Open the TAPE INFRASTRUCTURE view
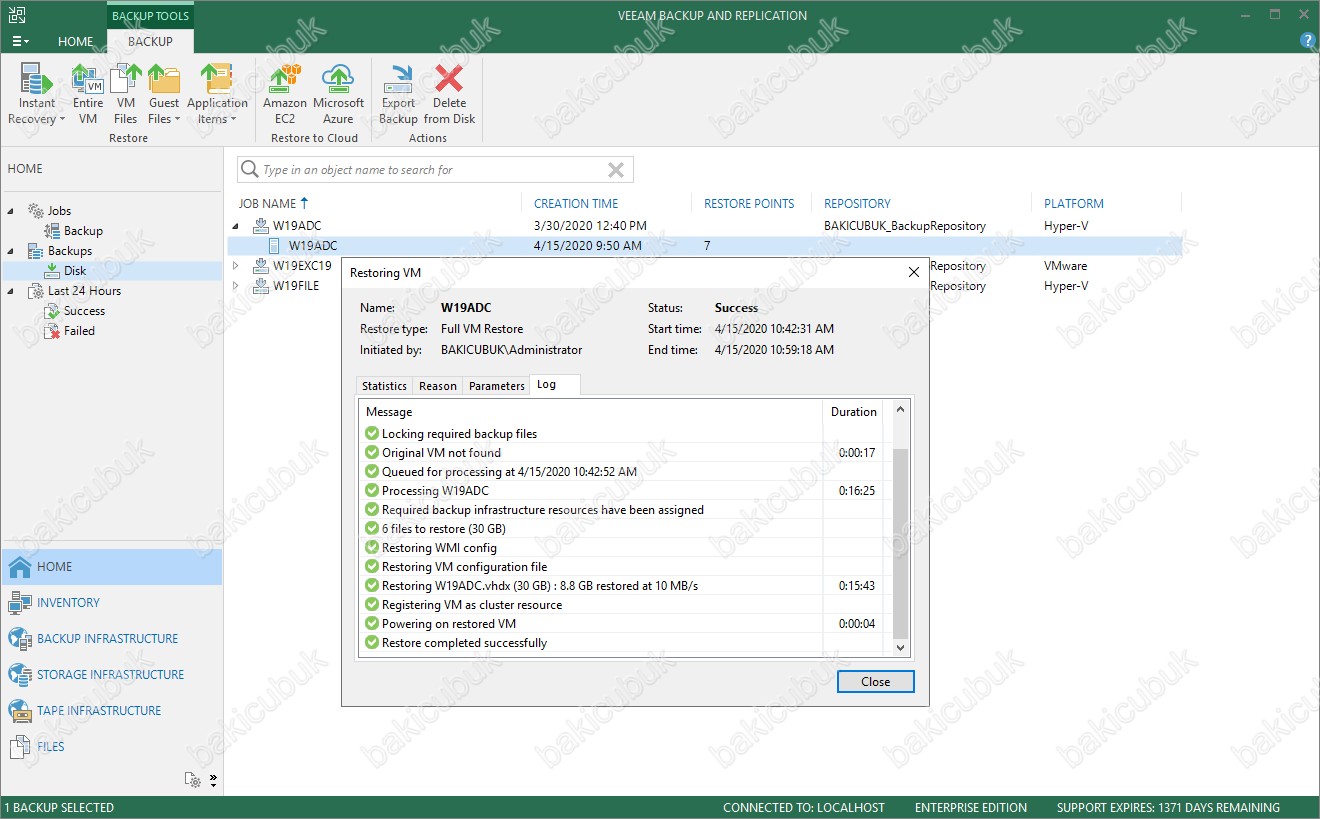 coord(111,711)
